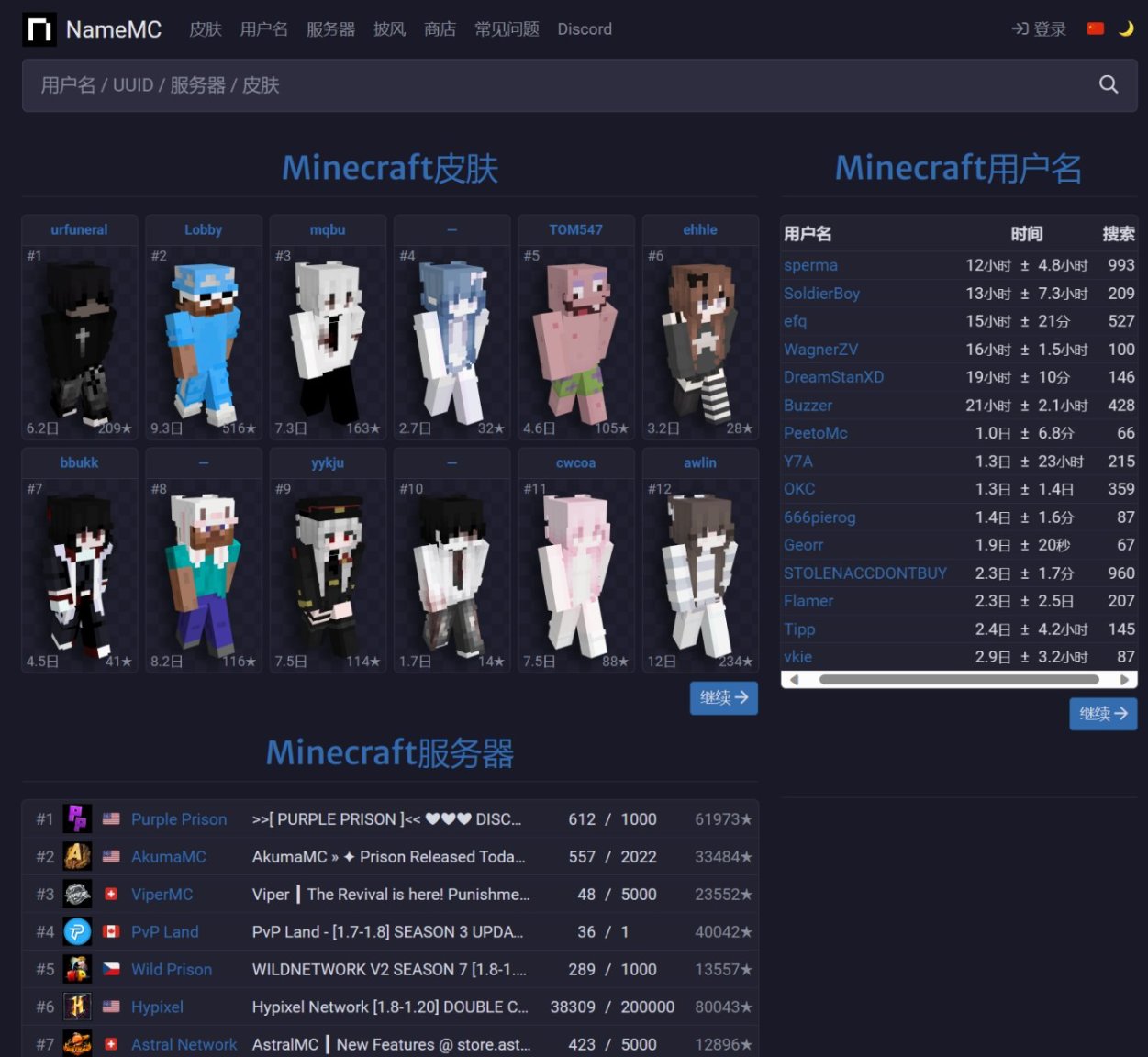
Task: Click the Wild Prison server icon
Action: click(x=77, y=969)
